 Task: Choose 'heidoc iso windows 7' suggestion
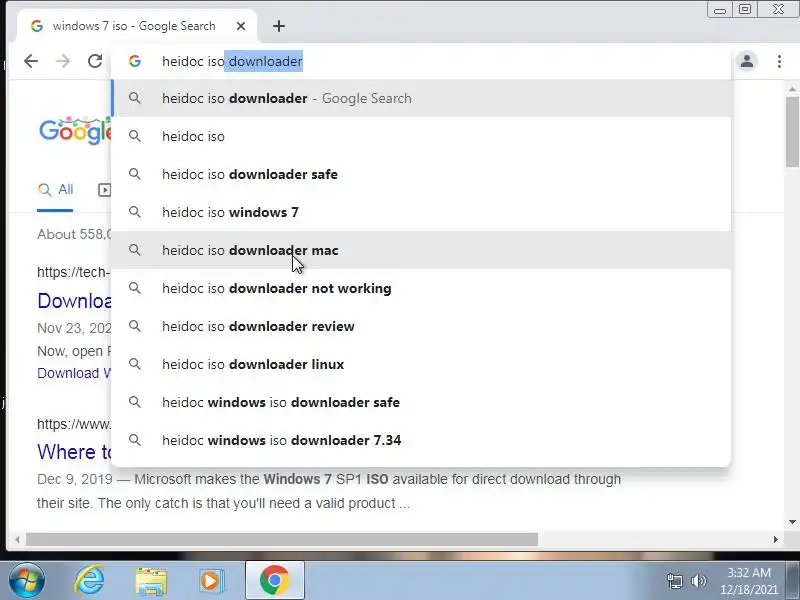point(421,212)
